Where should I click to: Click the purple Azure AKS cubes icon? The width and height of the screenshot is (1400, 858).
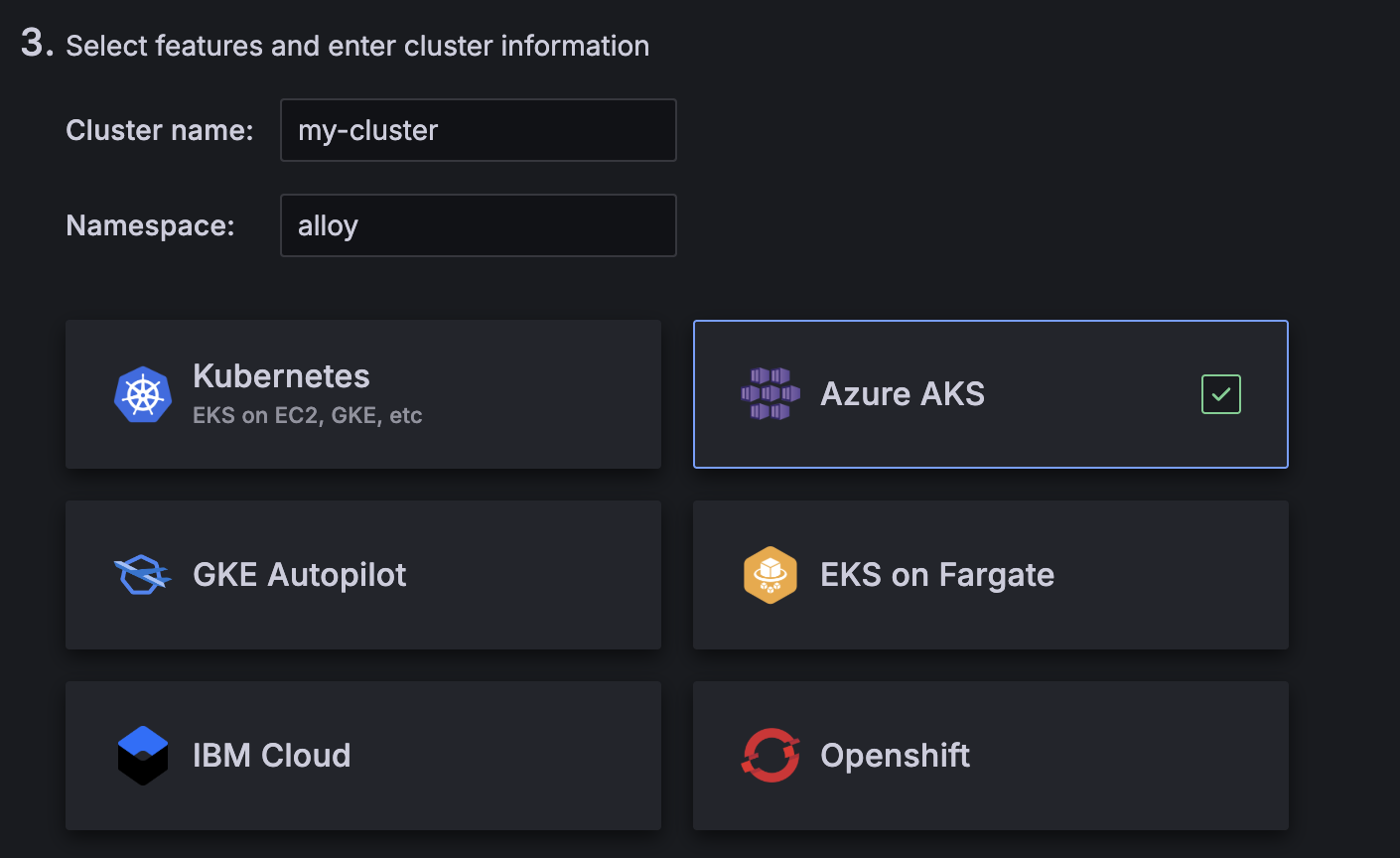pos(770,394)
